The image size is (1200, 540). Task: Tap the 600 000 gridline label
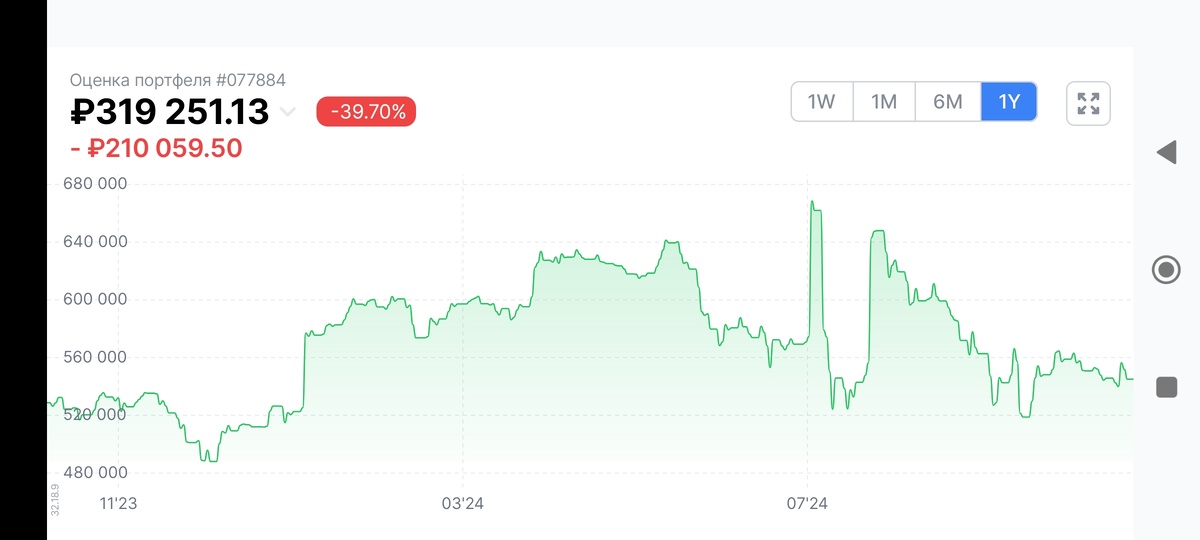[96, 299]
